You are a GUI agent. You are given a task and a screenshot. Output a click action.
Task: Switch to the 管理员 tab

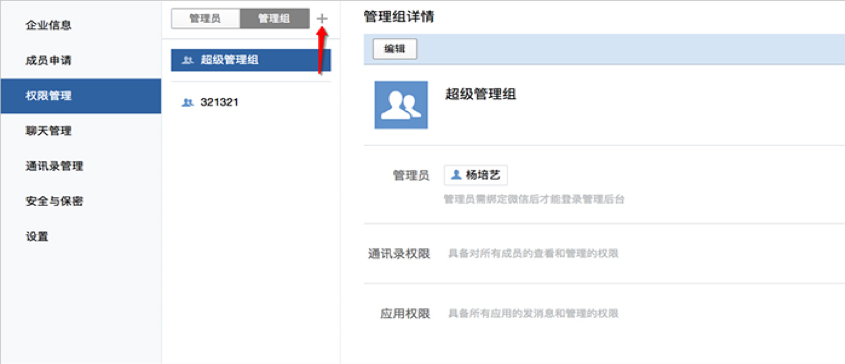click(205, 18)
